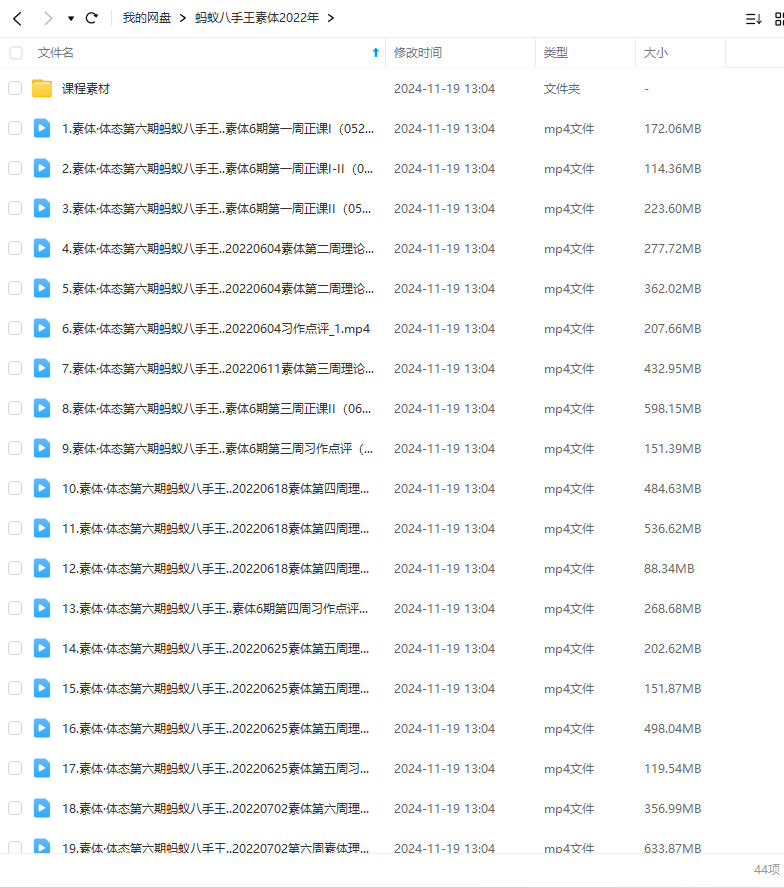Check the box for file 4.素体·体态
The width and height of the screenshot is (784, 888).
click(15, 248)
